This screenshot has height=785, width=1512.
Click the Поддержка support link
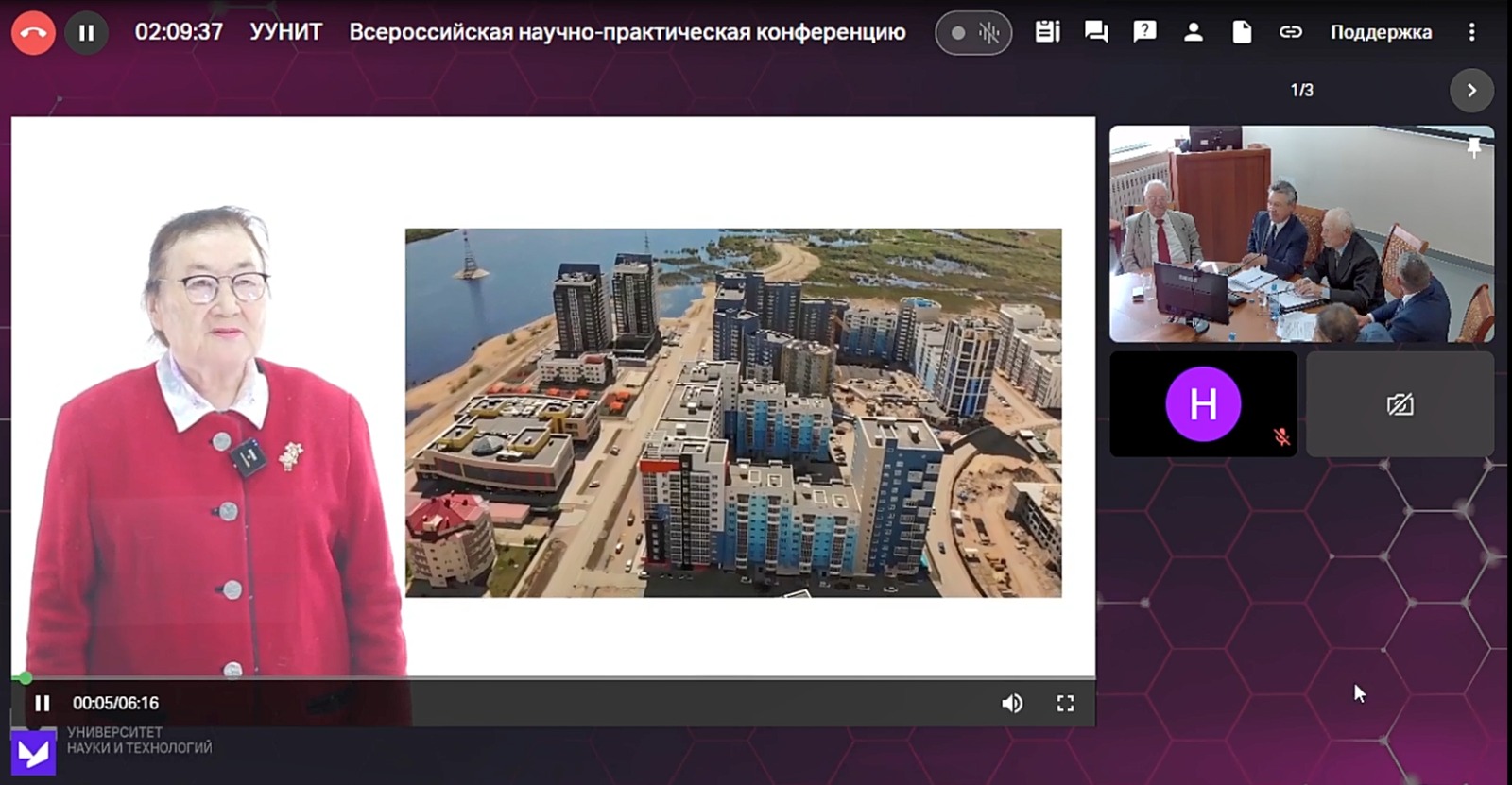pyautogui.click(x=1380, y=32)
